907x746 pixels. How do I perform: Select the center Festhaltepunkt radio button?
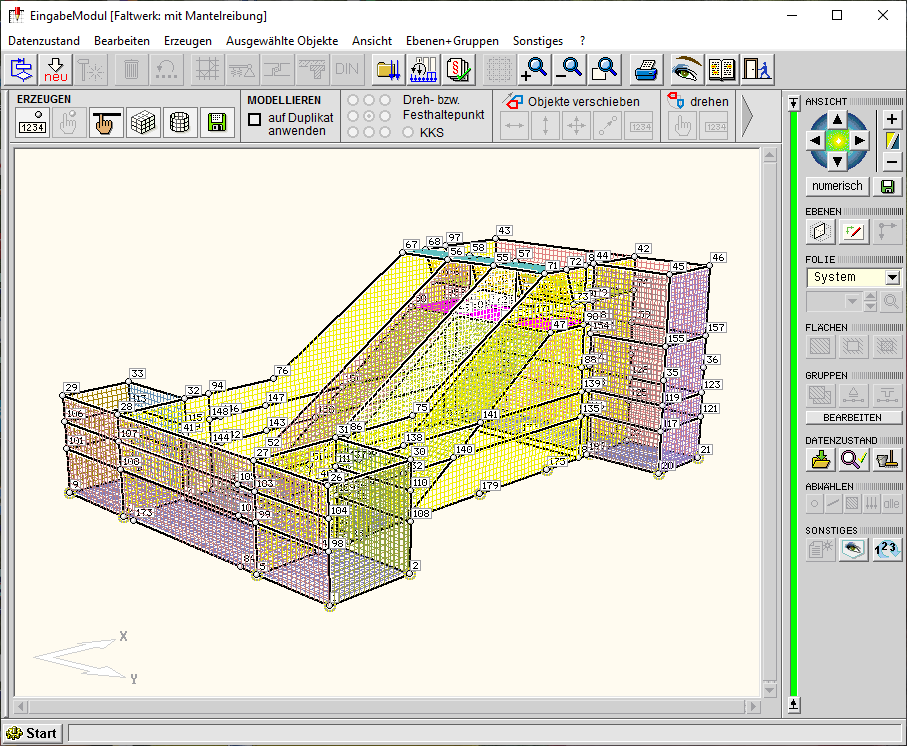369,116
